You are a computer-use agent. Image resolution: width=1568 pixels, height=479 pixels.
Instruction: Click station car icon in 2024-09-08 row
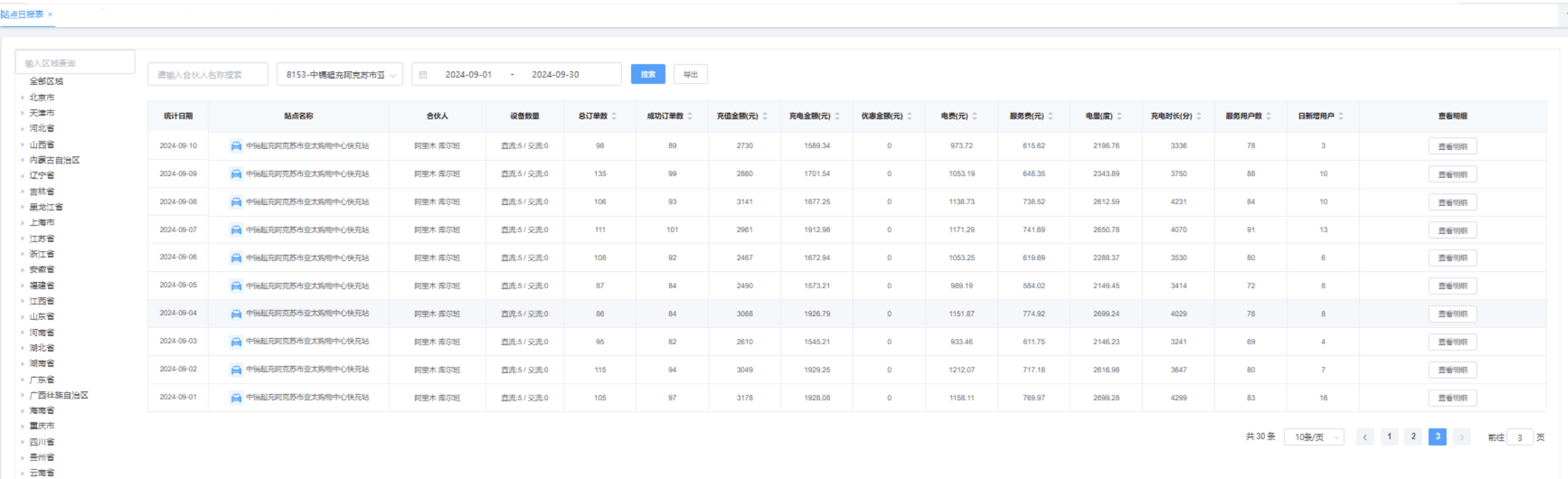(x=236, y=202)
